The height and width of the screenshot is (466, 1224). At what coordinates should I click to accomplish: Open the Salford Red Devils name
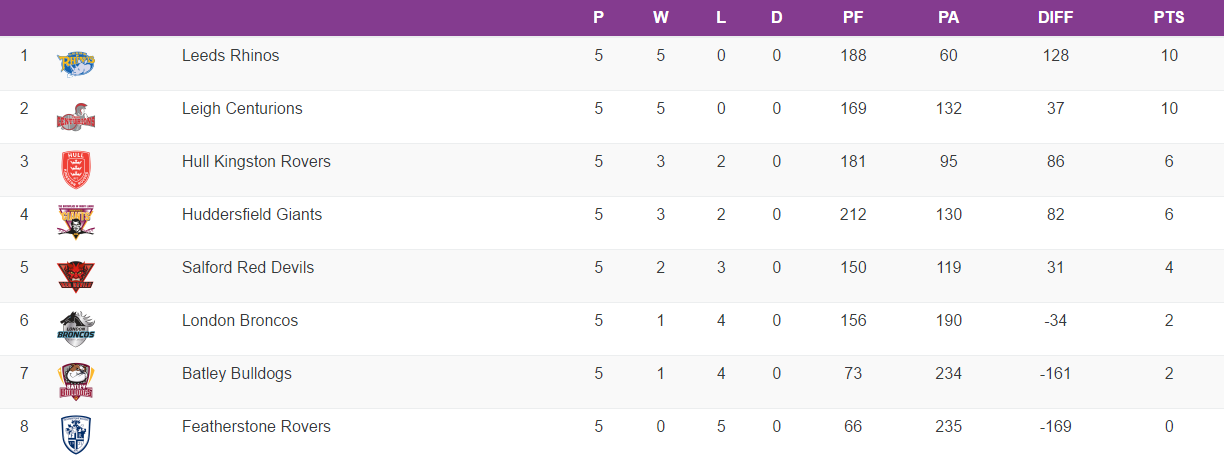248,268
